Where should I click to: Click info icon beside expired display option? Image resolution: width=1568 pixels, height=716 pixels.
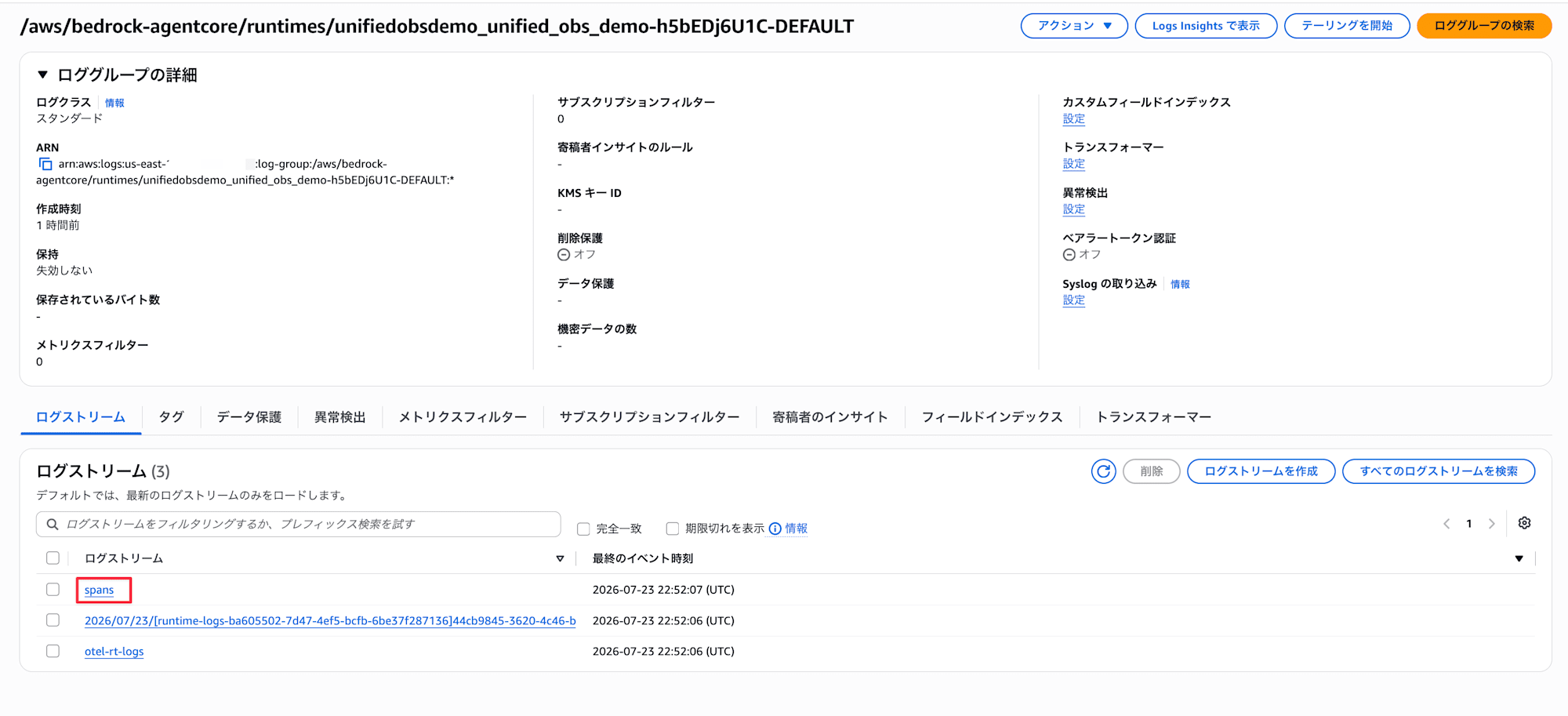tap(775, 529)
